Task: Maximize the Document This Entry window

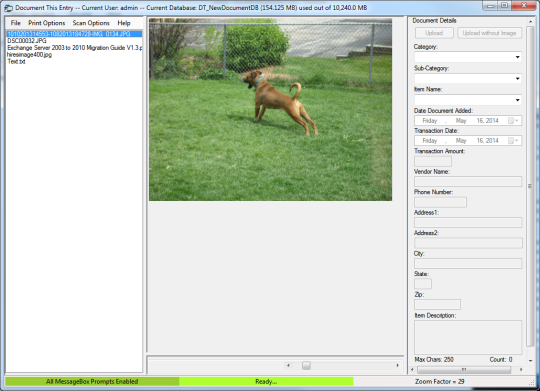Action: (x=504, y=6)
